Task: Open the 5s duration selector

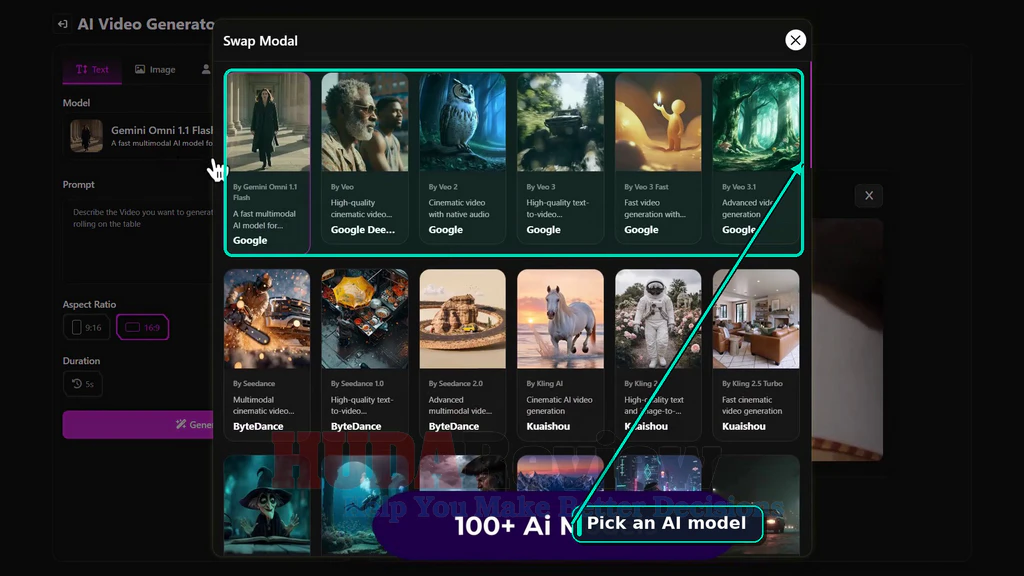Action: (x=82, y=384)
